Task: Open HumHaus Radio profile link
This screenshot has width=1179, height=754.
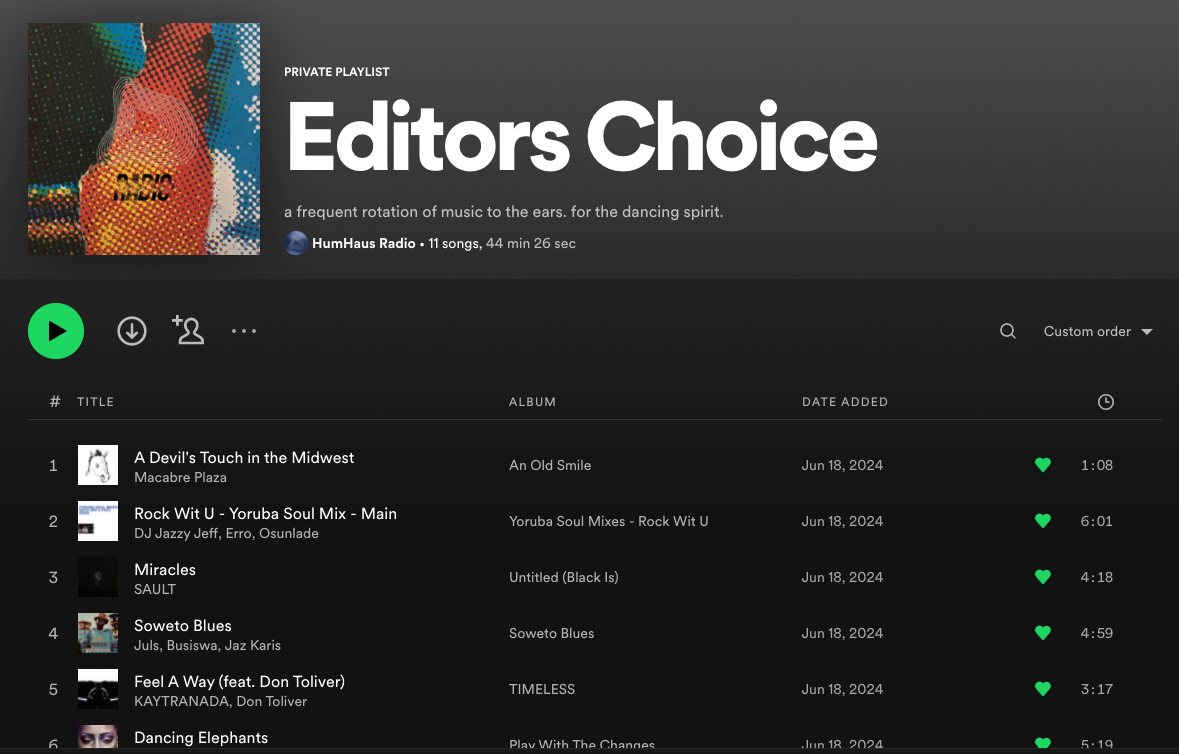Action: coord(363,243)
